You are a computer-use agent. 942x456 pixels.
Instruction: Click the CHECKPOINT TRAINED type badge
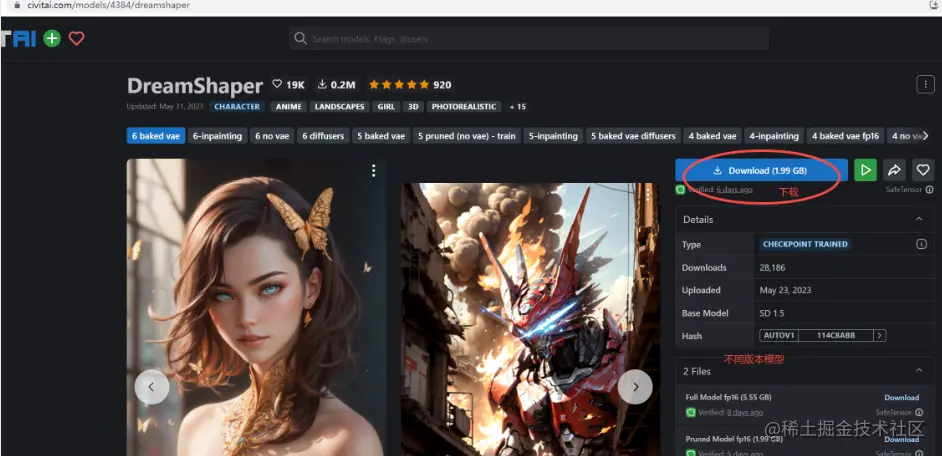pyautogui.click(x=805, y=244)
